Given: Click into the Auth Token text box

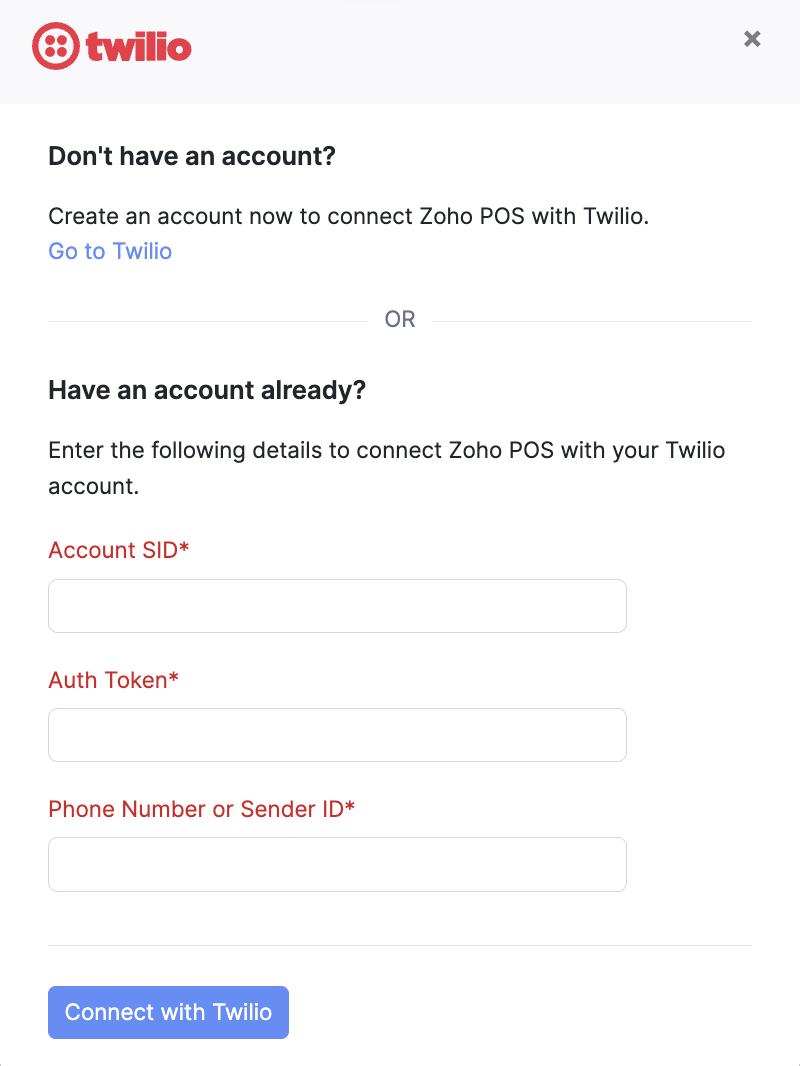Looking at the screenshot, I should 337,735.
